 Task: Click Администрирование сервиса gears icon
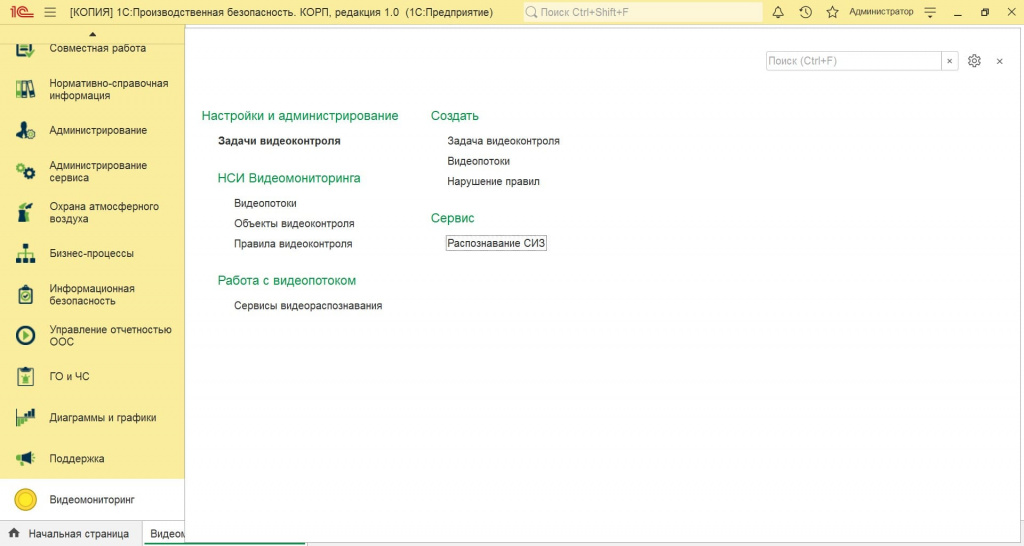25,171
